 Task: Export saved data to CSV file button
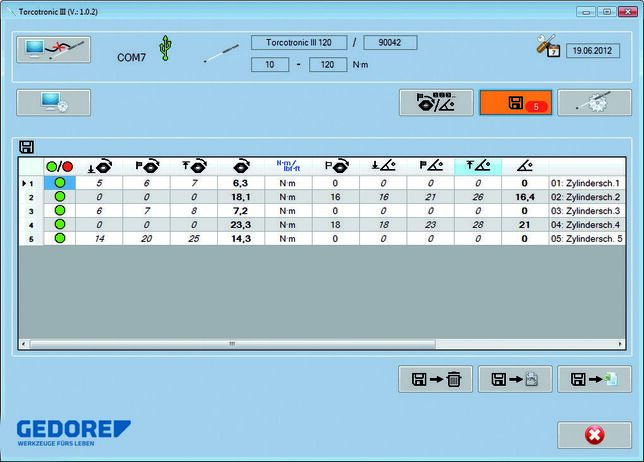[x=514, y=379]
